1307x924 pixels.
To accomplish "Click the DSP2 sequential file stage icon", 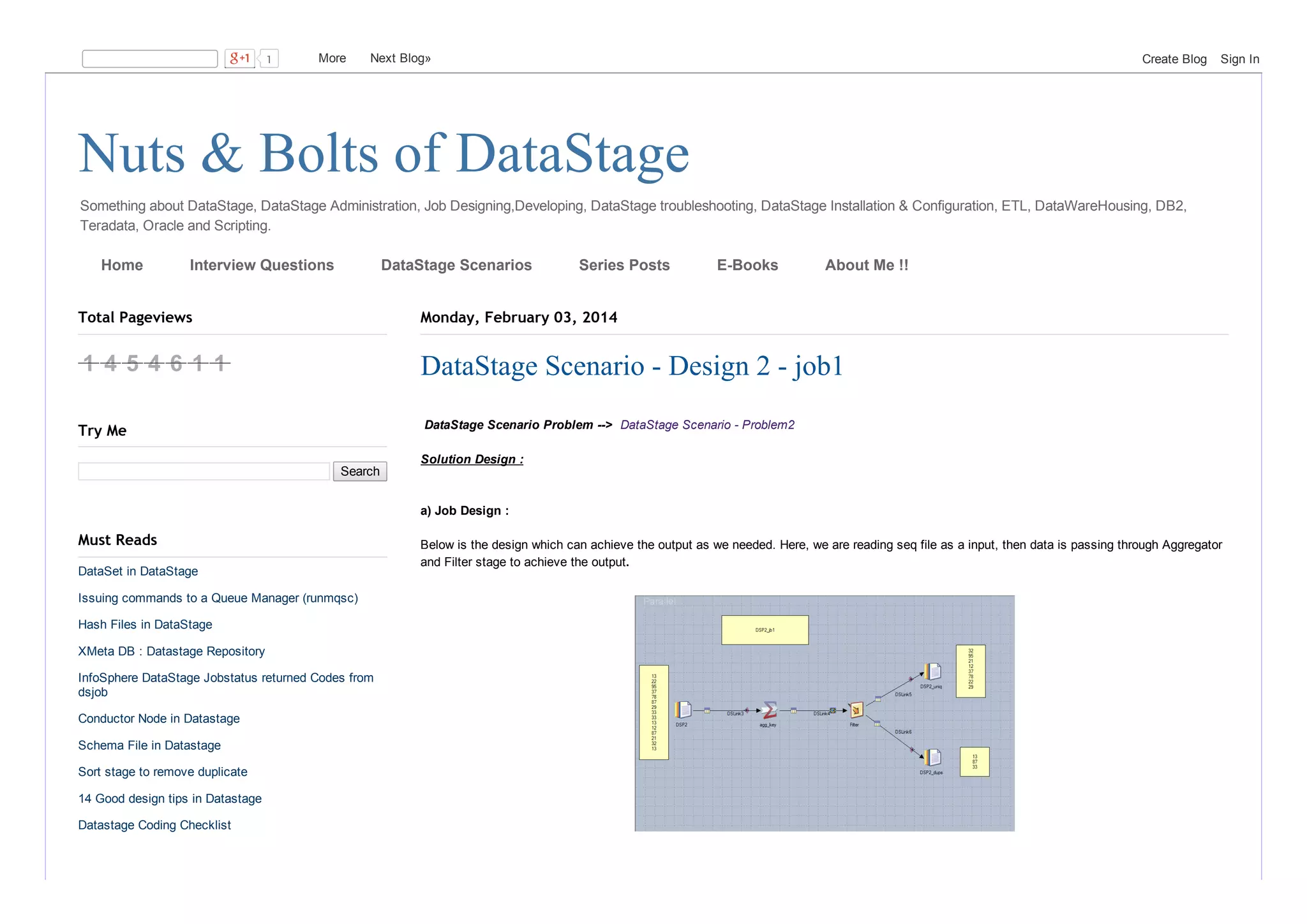I will click(683, 710).
